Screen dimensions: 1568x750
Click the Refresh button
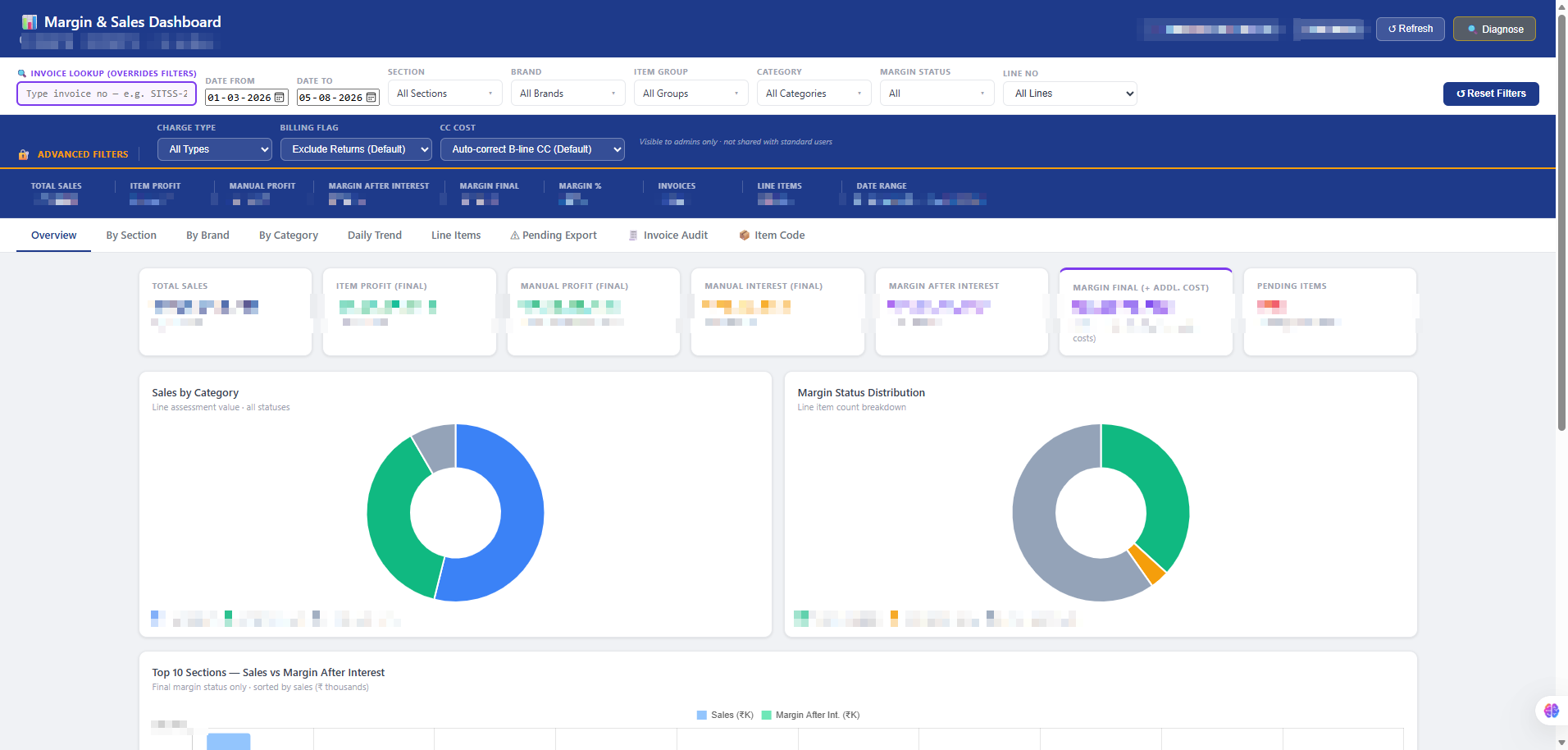click(x=1410, y=29)
